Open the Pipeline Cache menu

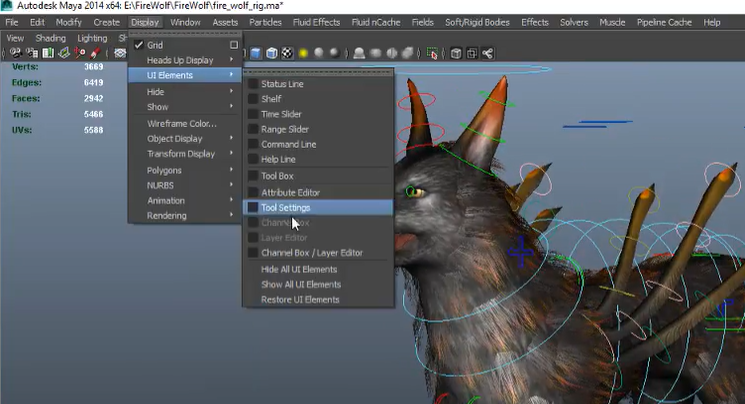tap(664, 22)
